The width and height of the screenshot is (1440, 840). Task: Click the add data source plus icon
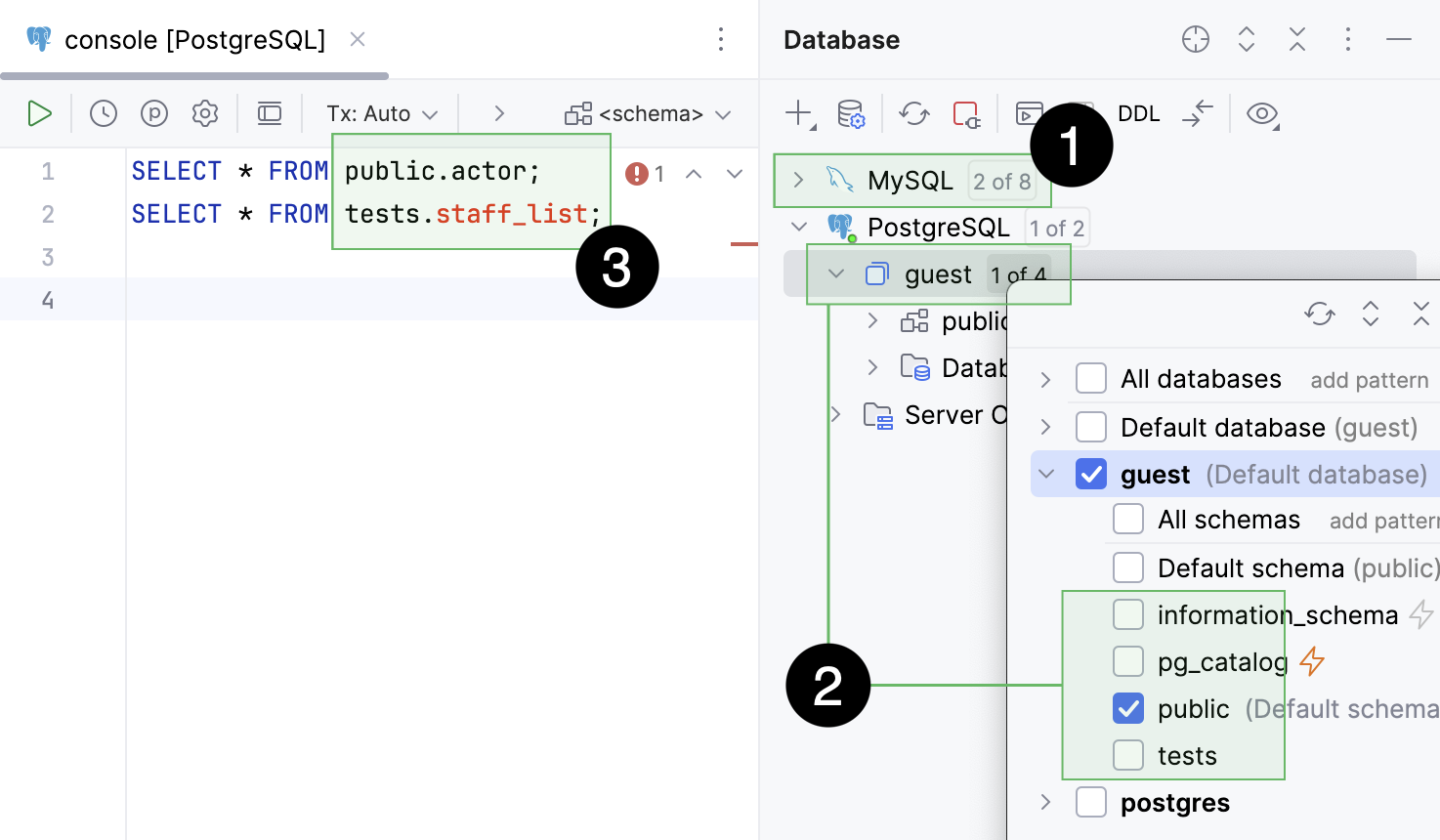pyautogui.click(x=795, y=113)
